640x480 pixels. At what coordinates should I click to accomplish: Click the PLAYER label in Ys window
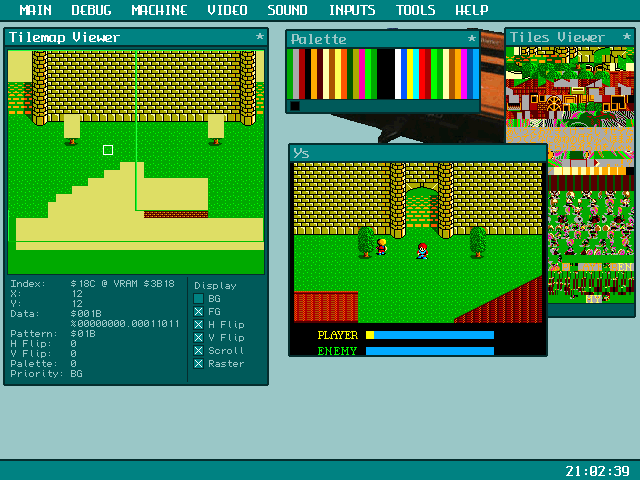[x=338, y=335]
